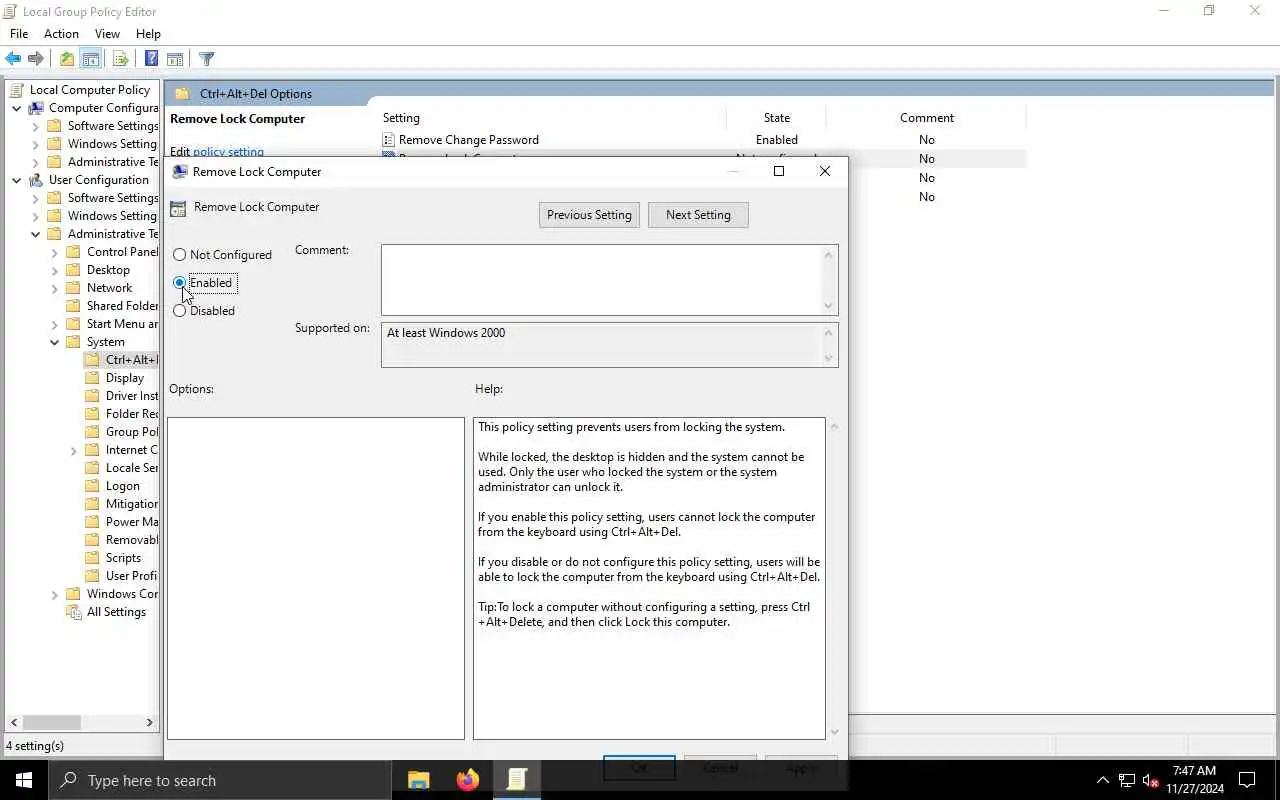1280x800 pixels.
Task: Select the Disabled radio button
Action: pos(180,311)
